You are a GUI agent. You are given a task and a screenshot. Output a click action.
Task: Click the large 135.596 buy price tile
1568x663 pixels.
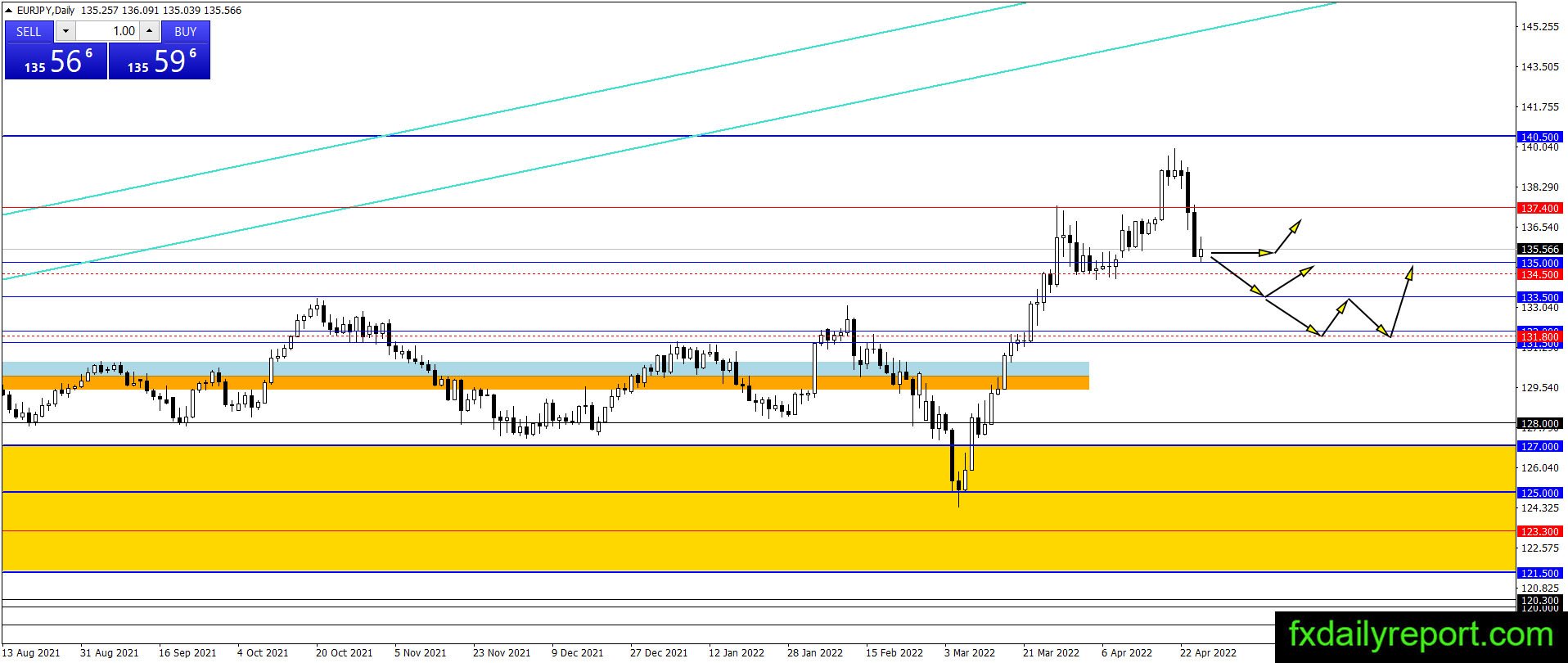pos(160,61)
